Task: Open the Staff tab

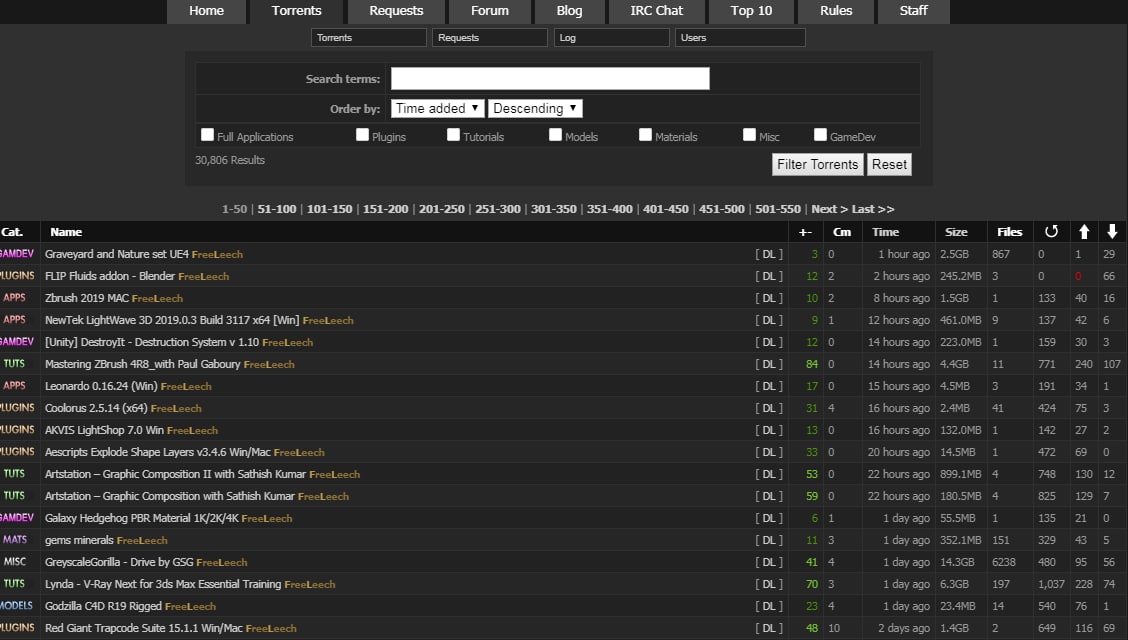Action: coord(914,11)
